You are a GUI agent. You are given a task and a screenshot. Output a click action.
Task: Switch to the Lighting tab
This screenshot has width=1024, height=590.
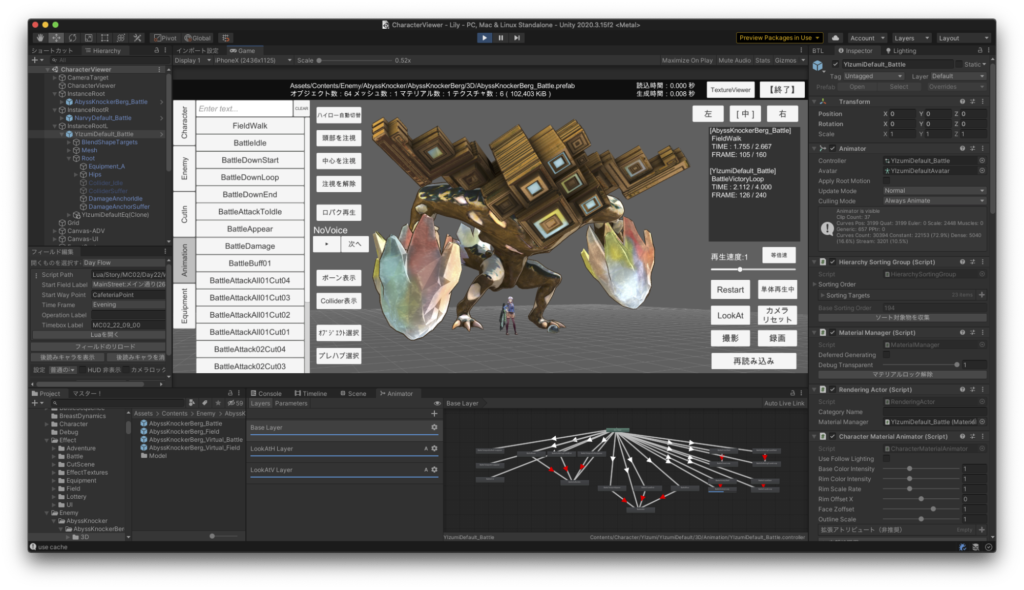(x=901, y=51)
